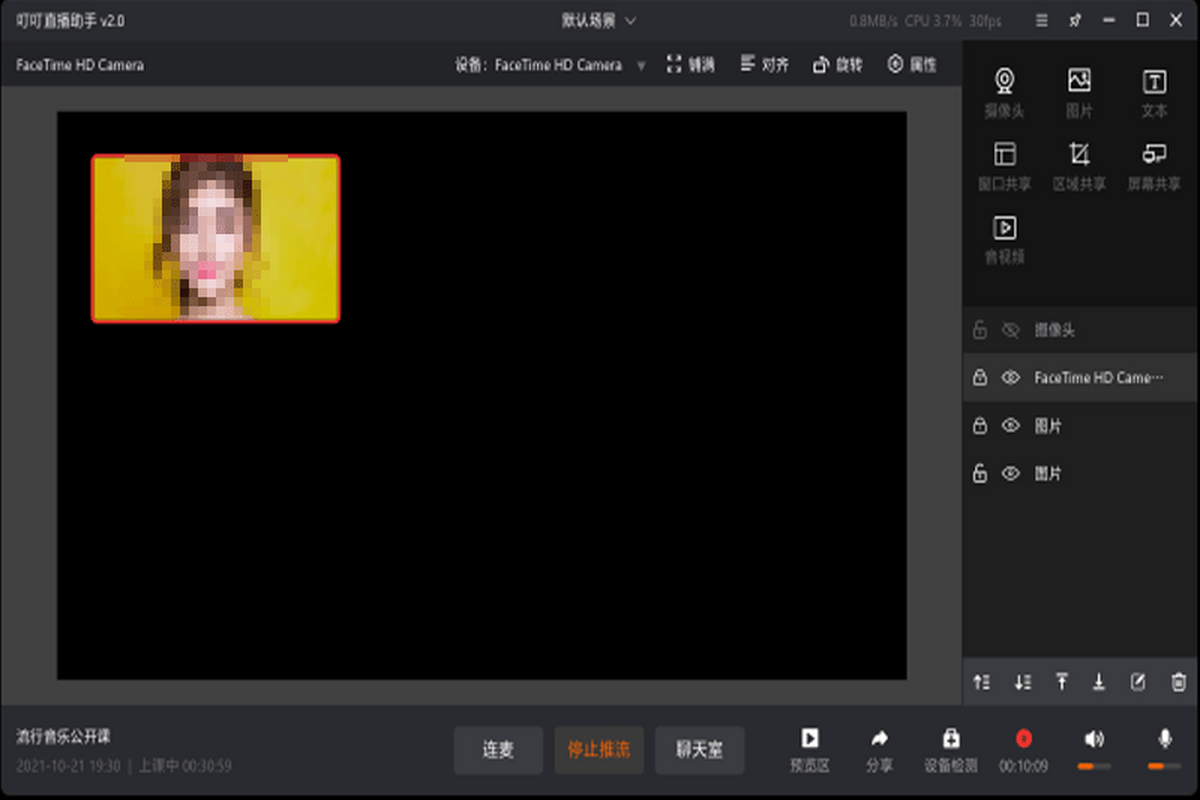Edit the selected layer
The width and height of the screenshot is (1200, 800).
pyautogui.click(x=1138, y=682)
